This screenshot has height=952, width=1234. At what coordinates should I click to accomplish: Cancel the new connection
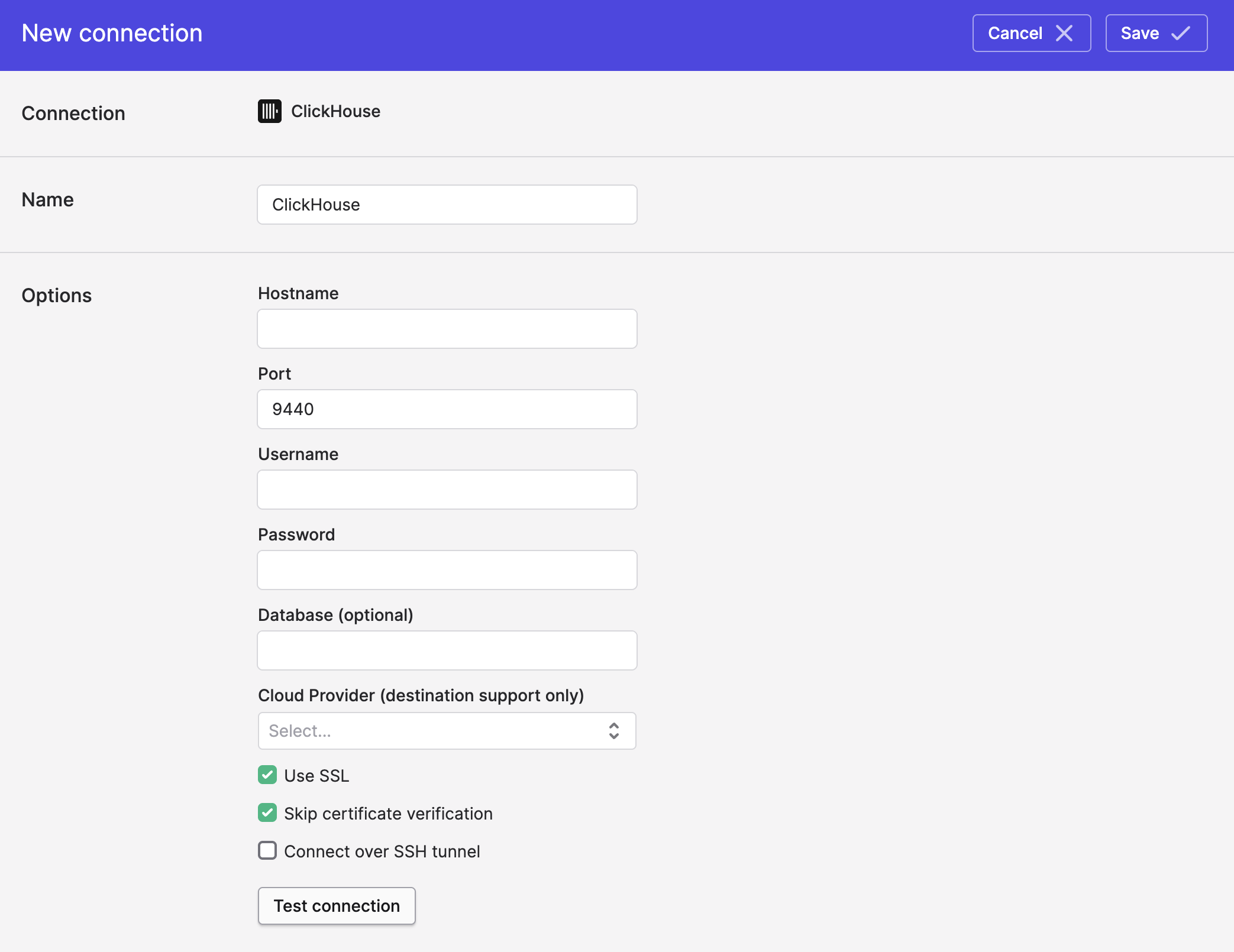coord(1032,33)
